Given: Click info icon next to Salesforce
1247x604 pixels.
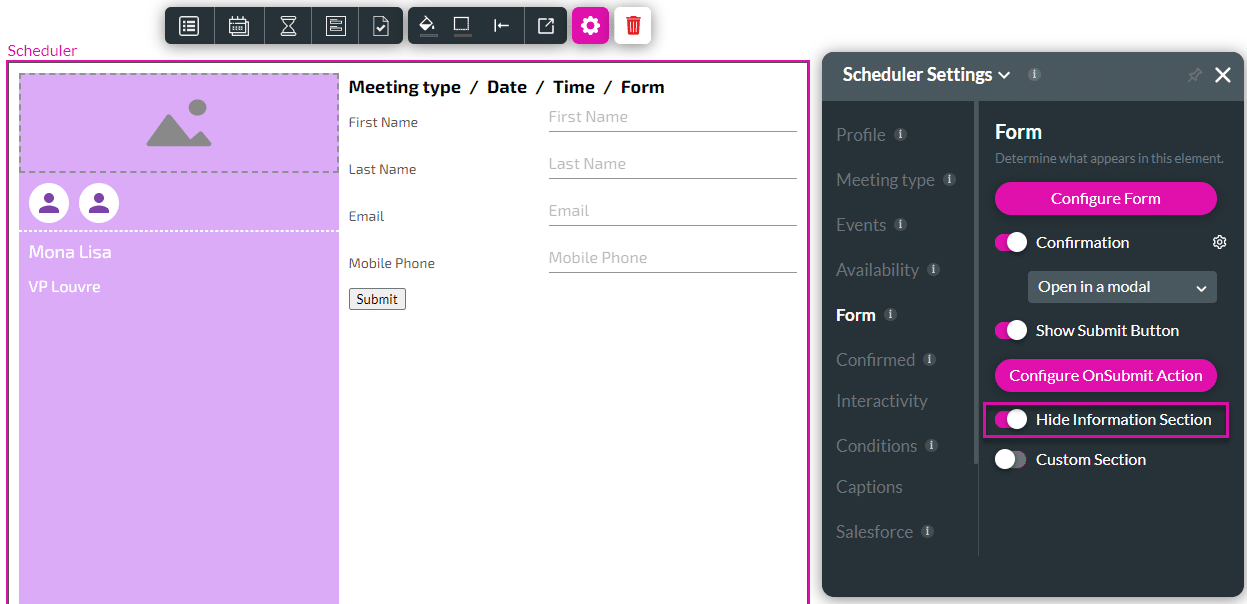Looking at the screenshot, I should click(x=927, y=531).
